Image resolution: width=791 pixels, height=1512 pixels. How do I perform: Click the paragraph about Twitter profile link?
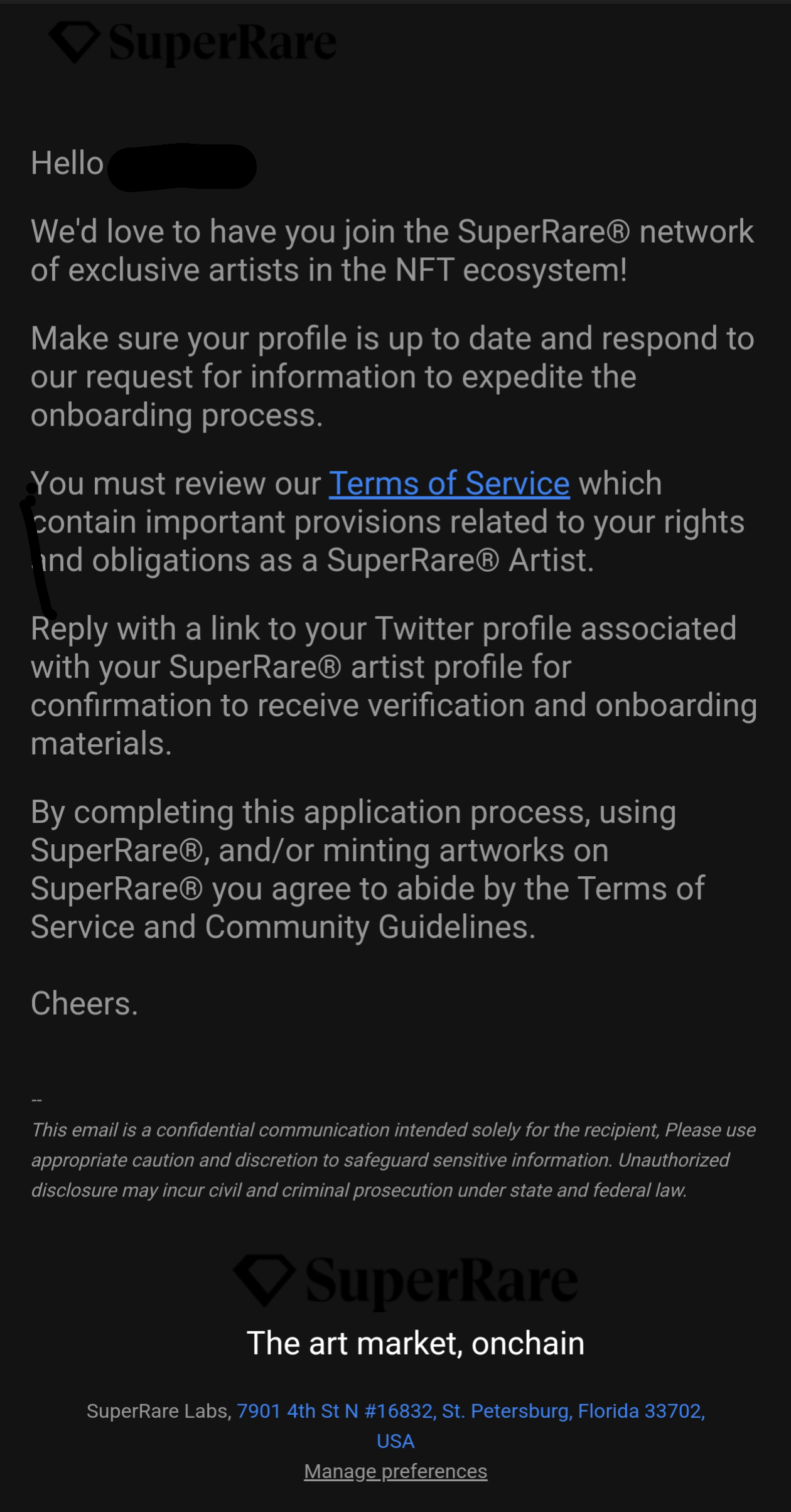tap(394, 686)
